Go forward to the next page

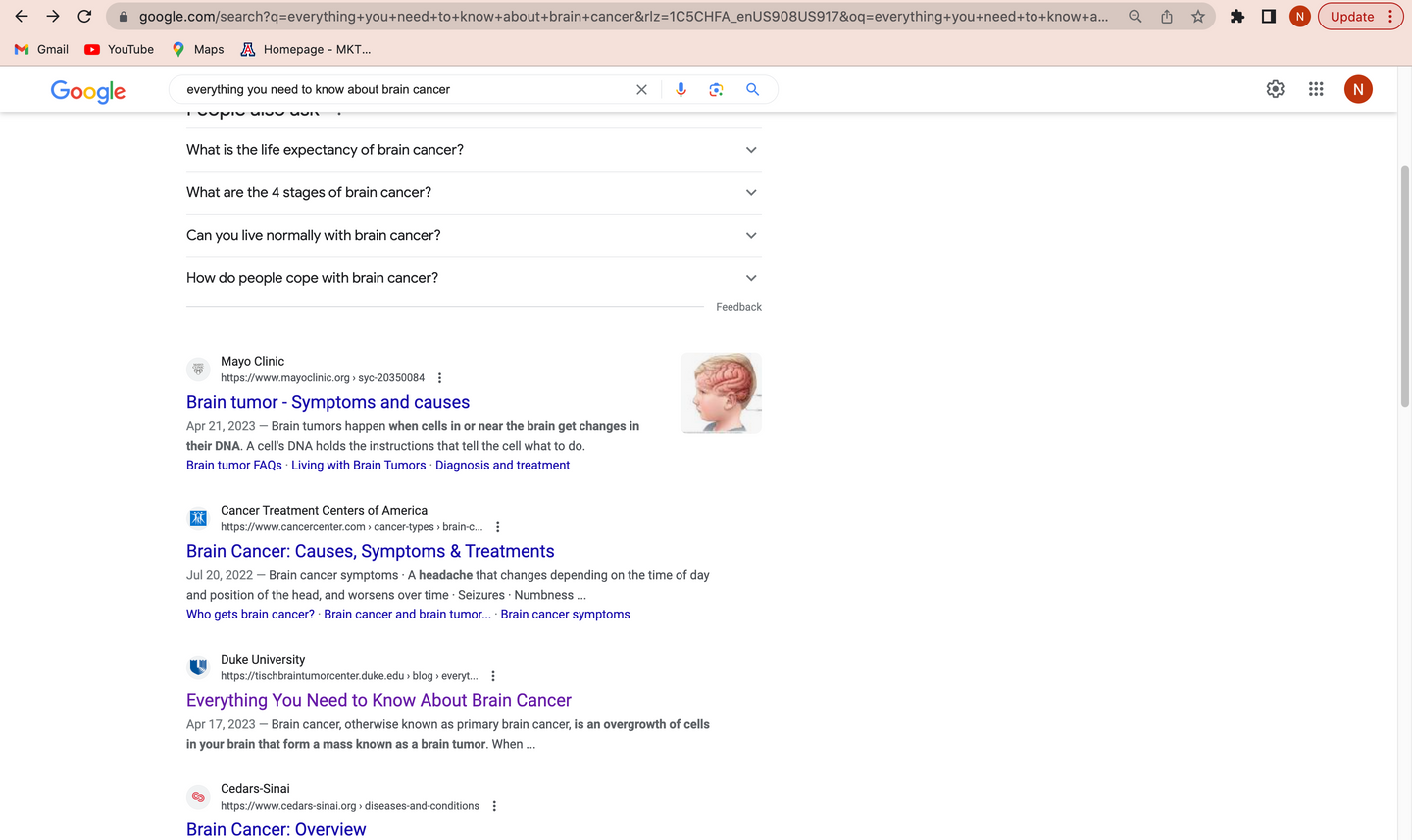pyautogui.click(x=53, y=17)
